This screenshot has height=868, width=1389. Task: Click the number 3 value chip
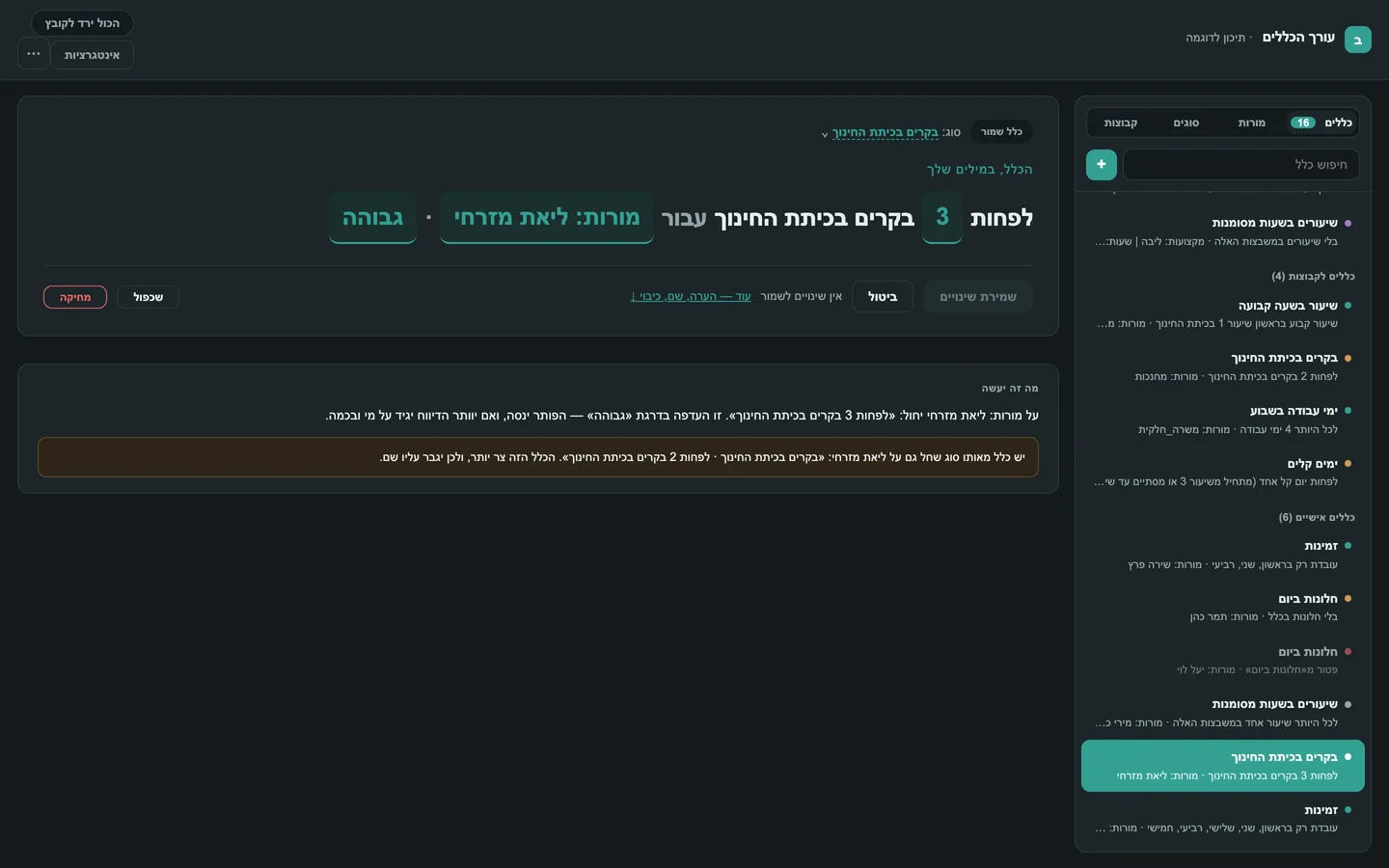pos(942,217)
